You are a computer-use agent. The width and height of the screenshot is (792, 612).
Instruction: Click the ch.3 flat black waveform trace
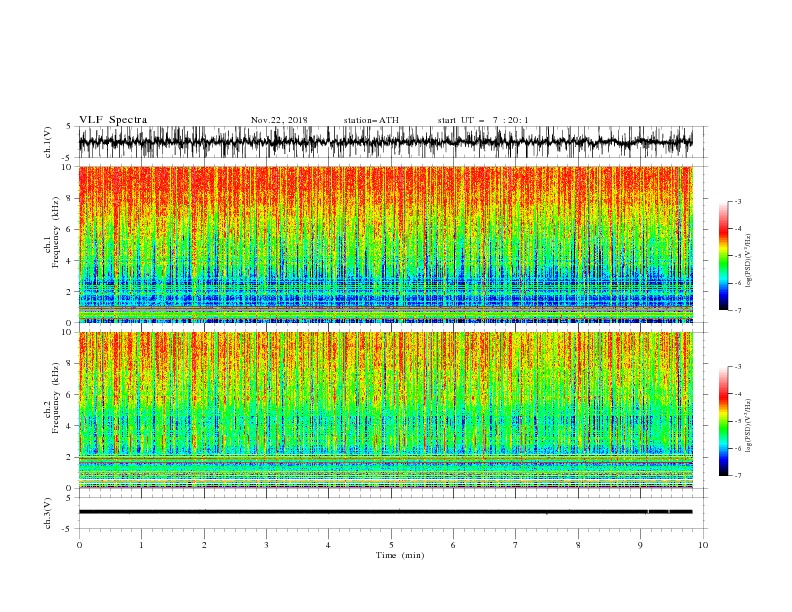(x=385, y=512)
